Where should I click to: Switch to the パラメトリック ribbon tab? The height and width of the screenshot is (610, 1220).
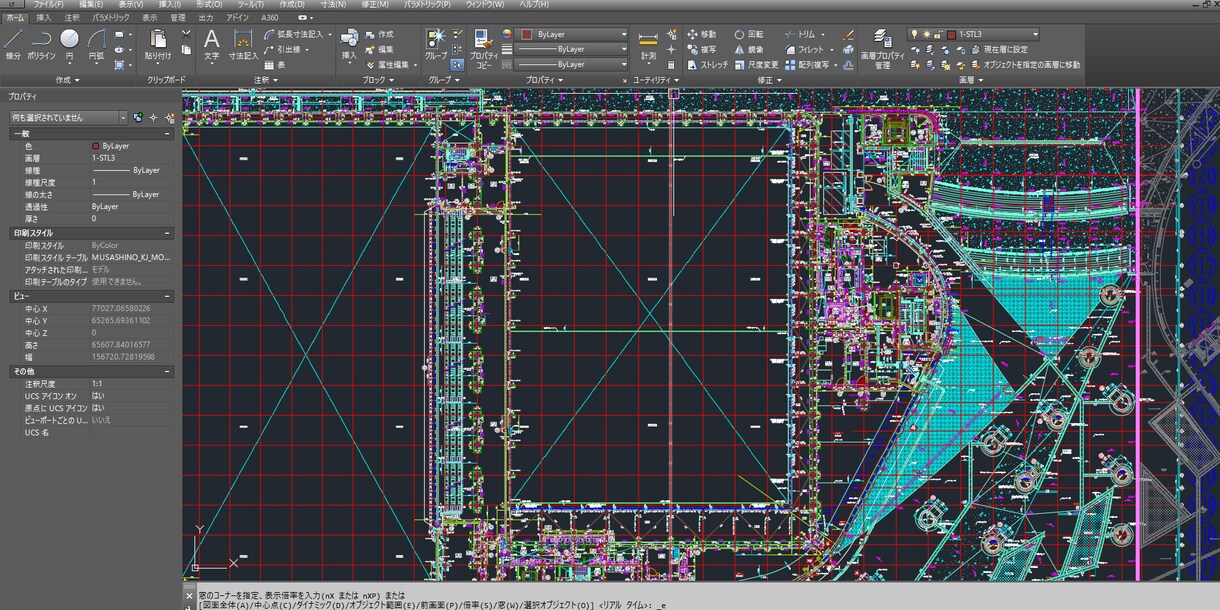click(x=111, y=17)
